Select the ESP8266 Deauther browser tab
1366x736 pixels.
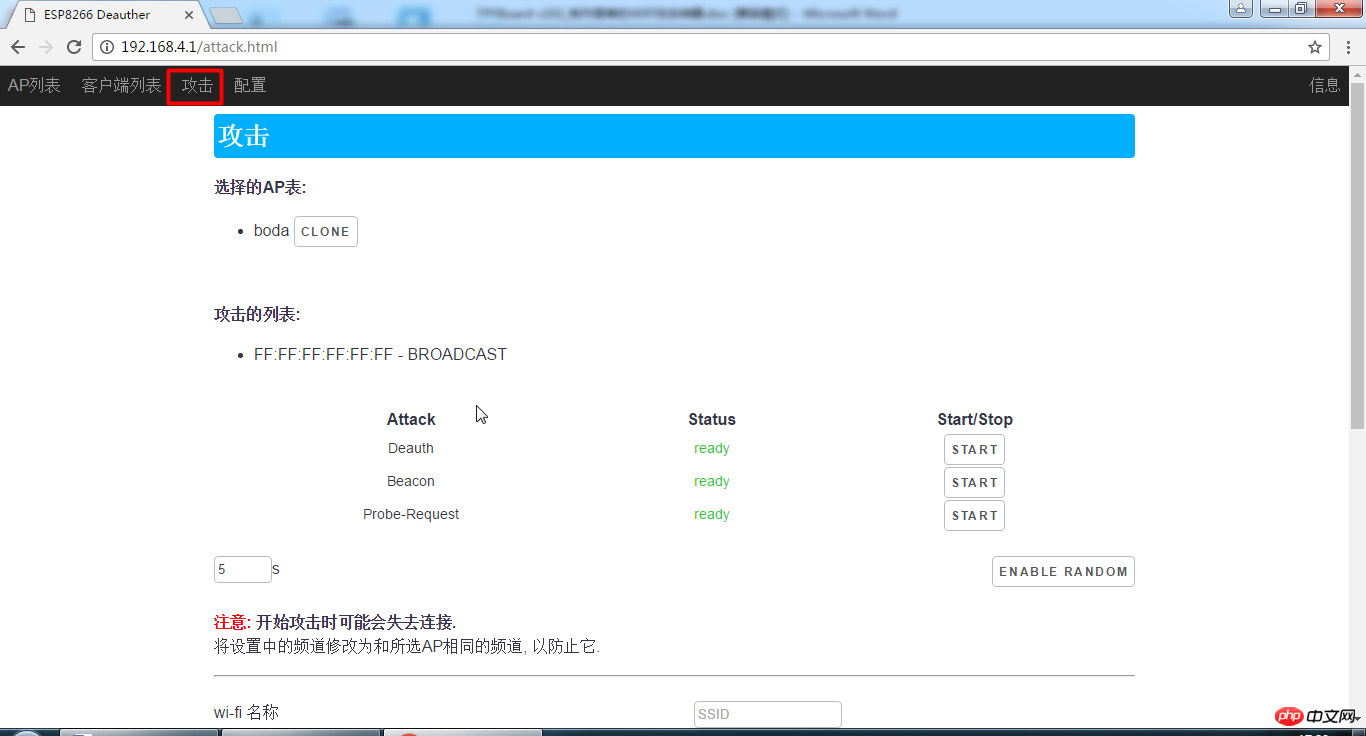tap(105, 15)
